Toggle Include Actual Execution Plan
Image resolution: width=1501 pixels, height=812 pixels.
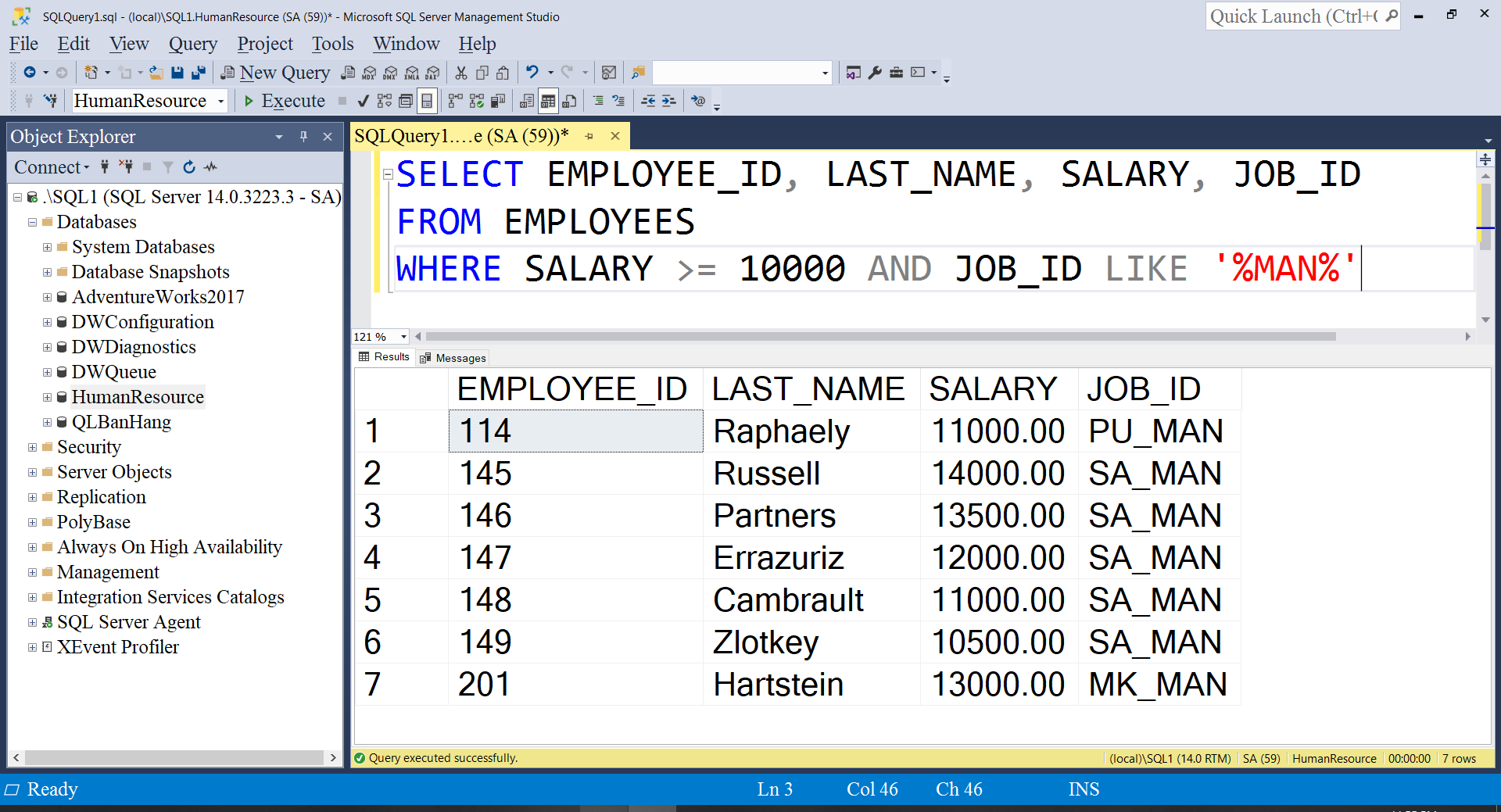point(455,101)
